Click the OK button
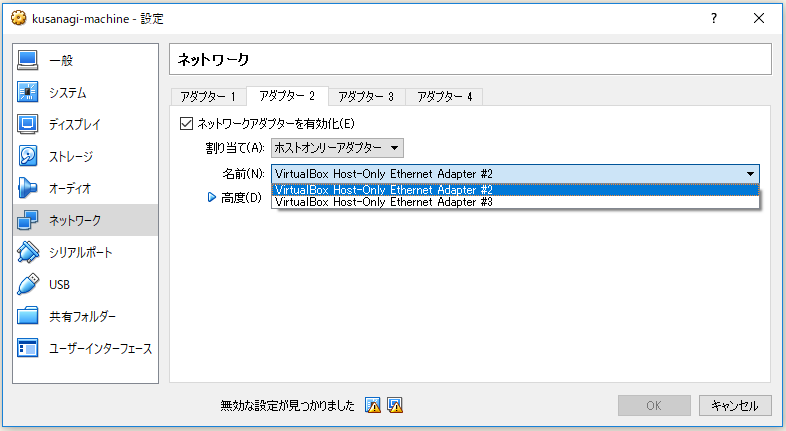The width and height of the screenshot is (786, 431). coord(654,405)
